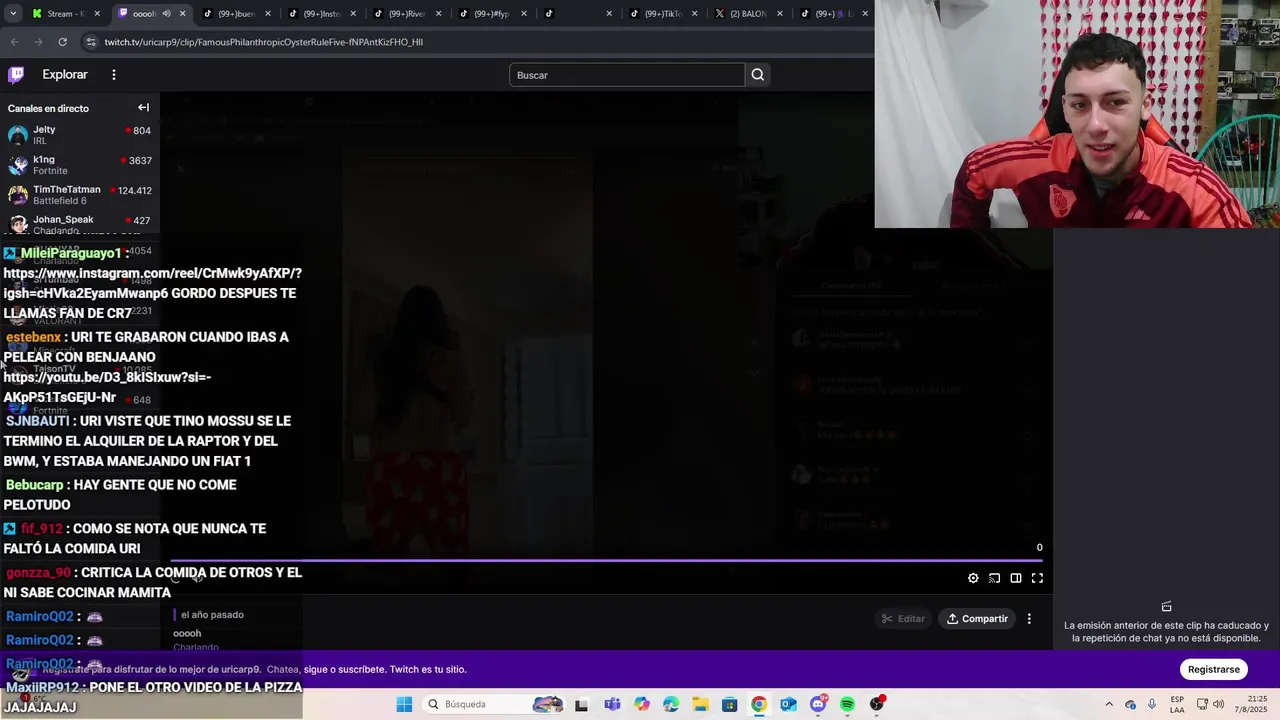Open Microsoft Store from the taskbar

coord(730,704)
